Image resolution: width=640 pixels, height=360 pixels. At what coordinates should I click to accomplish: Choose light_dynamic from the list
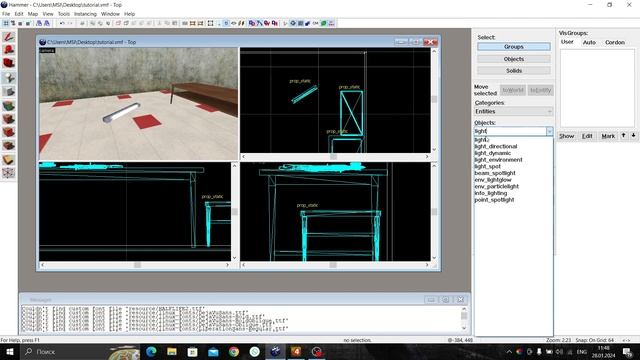492,153
